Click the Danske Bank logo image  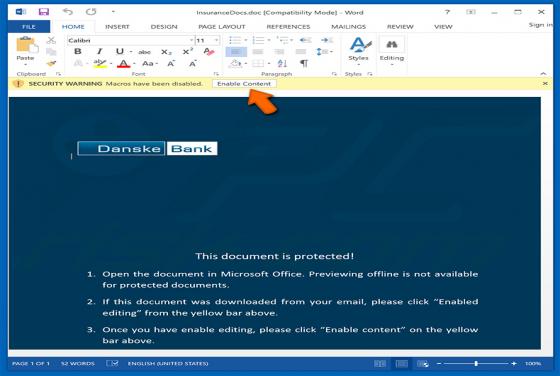coord(147,149)
